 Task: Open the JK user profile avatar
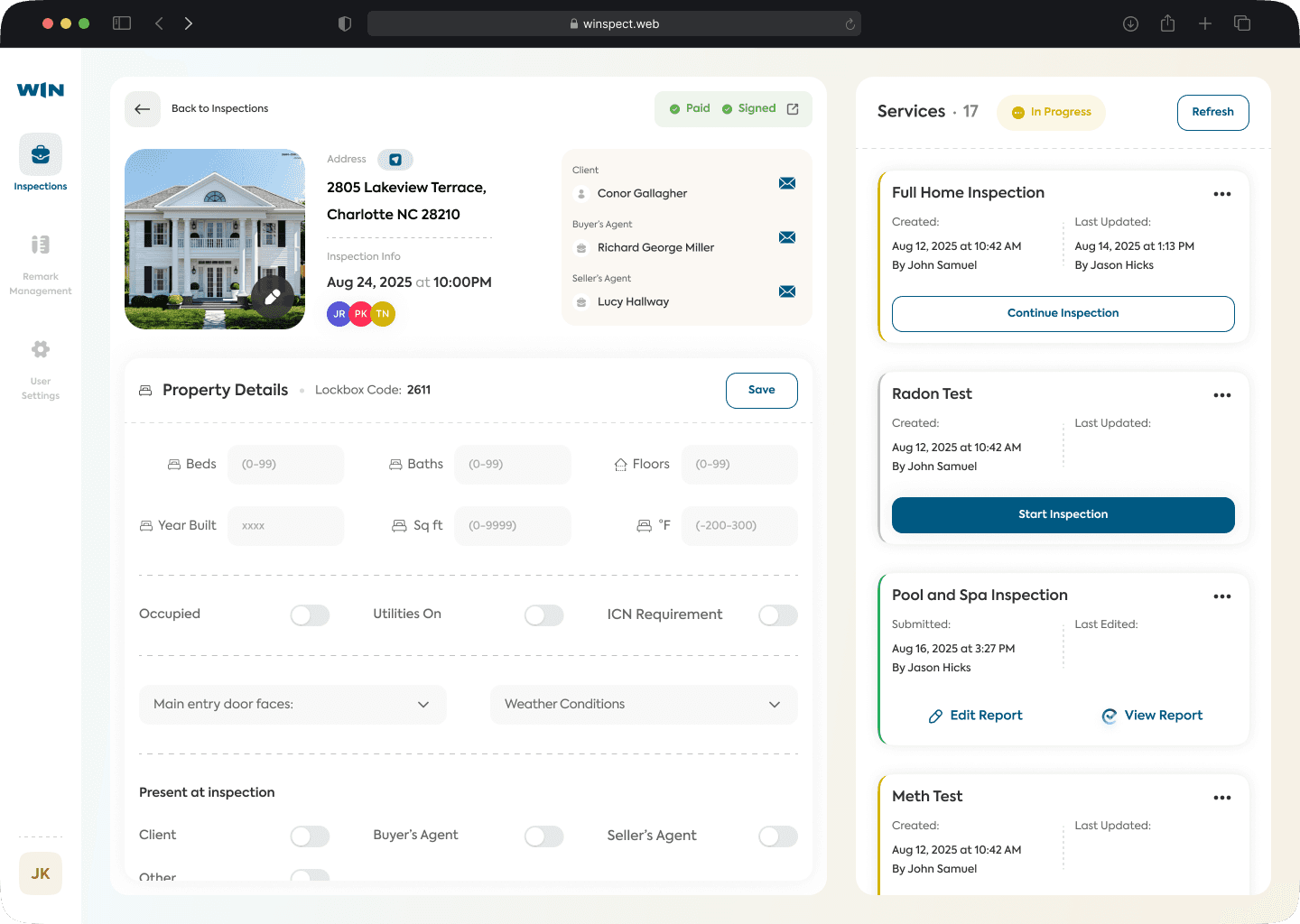[41, 873]
